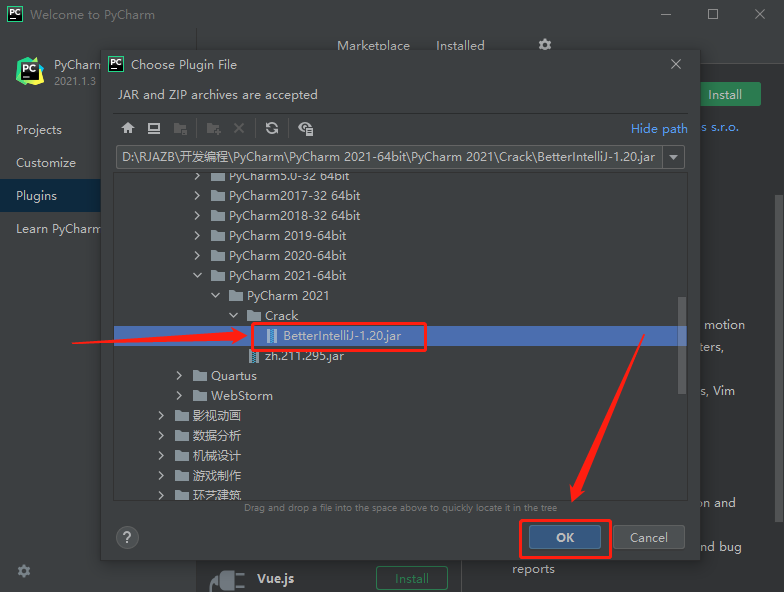Go to home directory in file chooser
The image size is (784, 592).
coord(128,128)
